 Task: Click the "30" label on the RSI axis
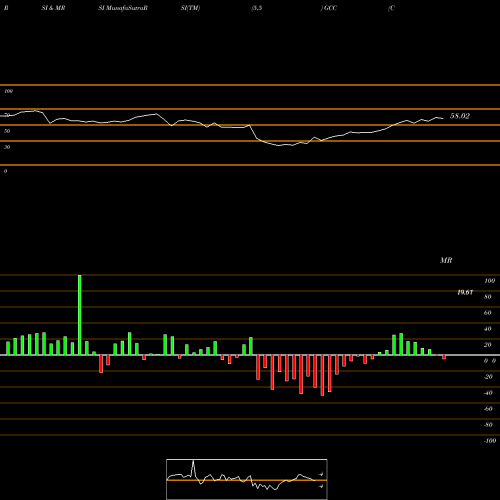pyautogui.click(x=7, y=147)
